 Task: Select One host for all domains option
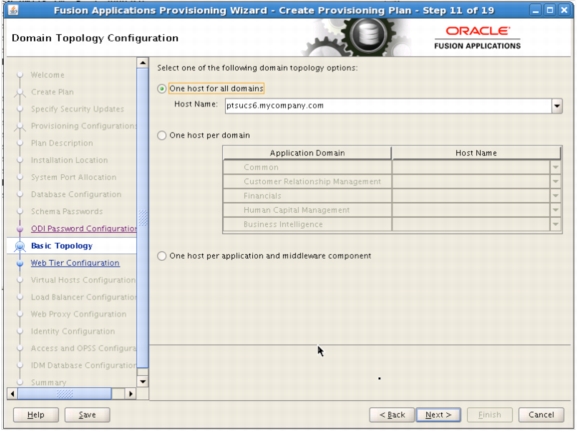point(162,89)
